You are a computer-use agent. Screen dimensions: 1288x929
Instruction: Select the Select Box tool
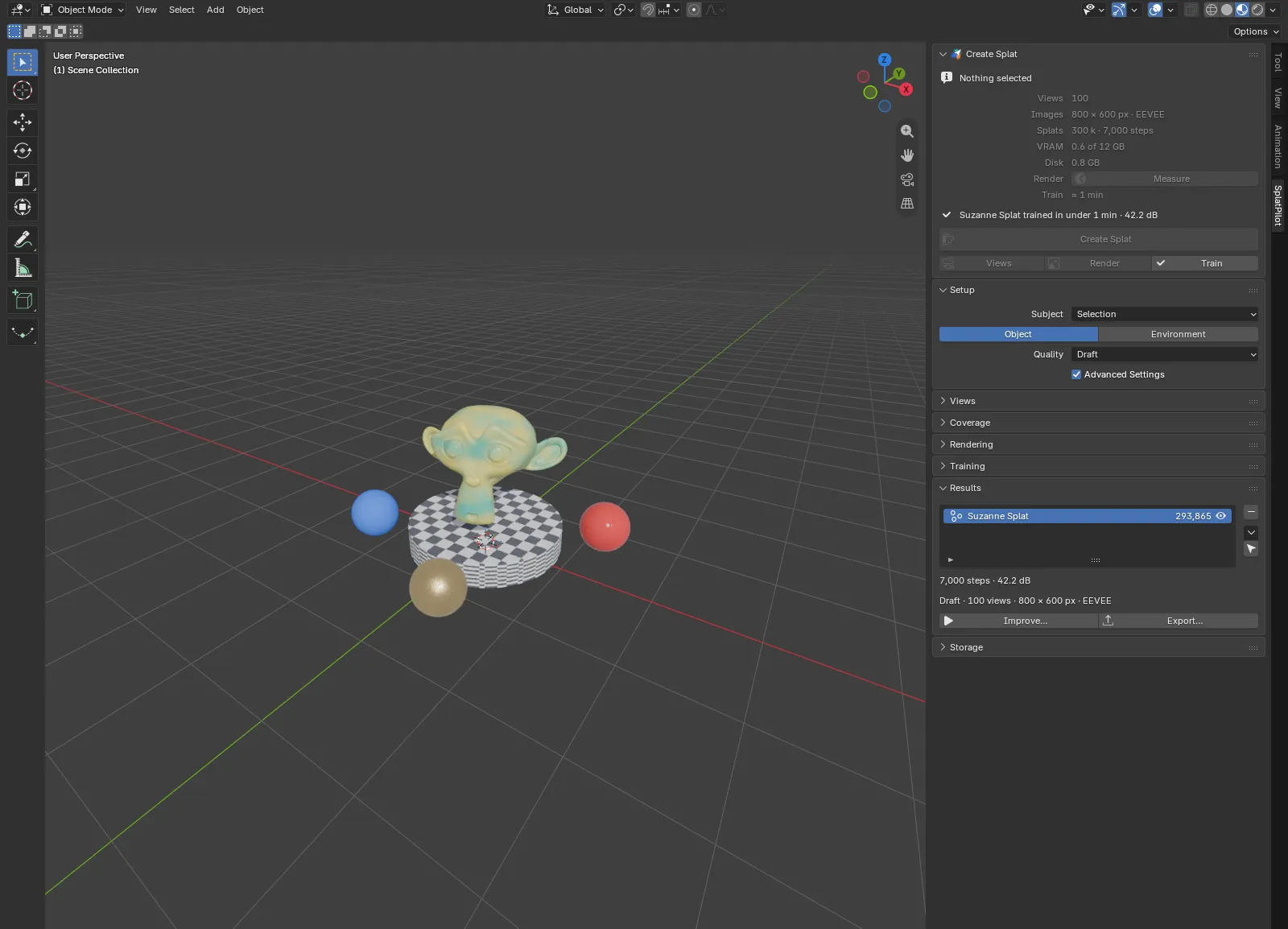(23, 62)
